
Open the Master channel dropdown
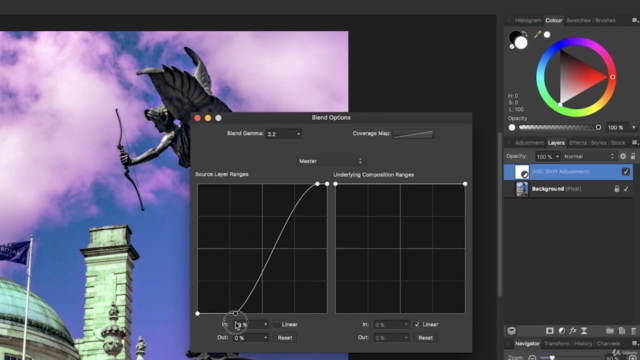point(331,161)
